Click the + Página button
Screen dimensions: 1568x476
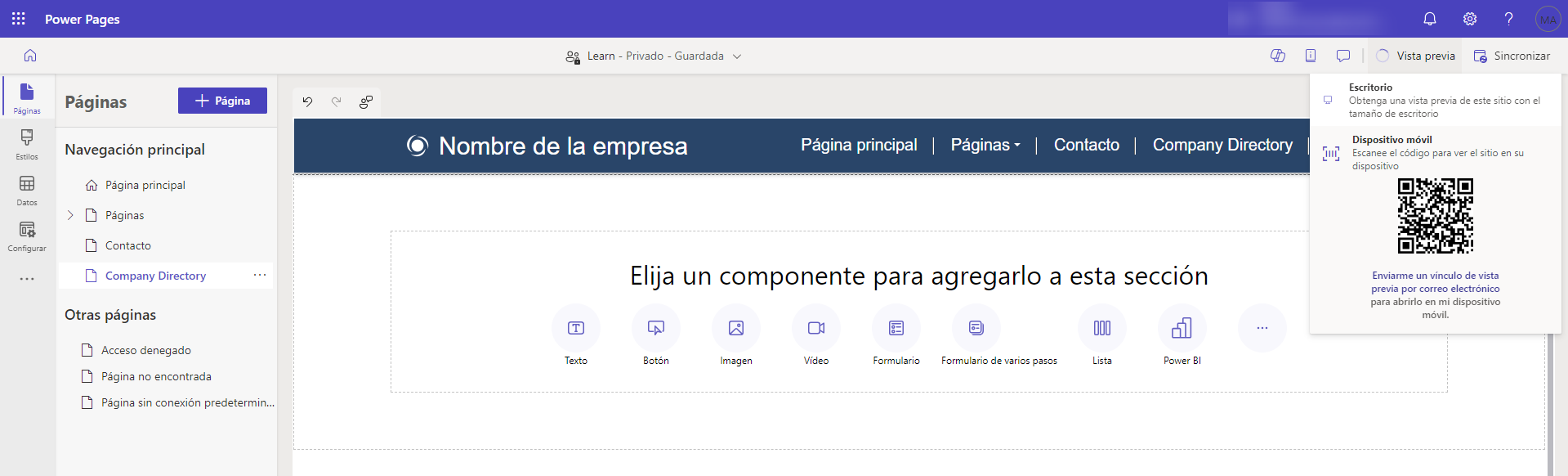point(222,101)
